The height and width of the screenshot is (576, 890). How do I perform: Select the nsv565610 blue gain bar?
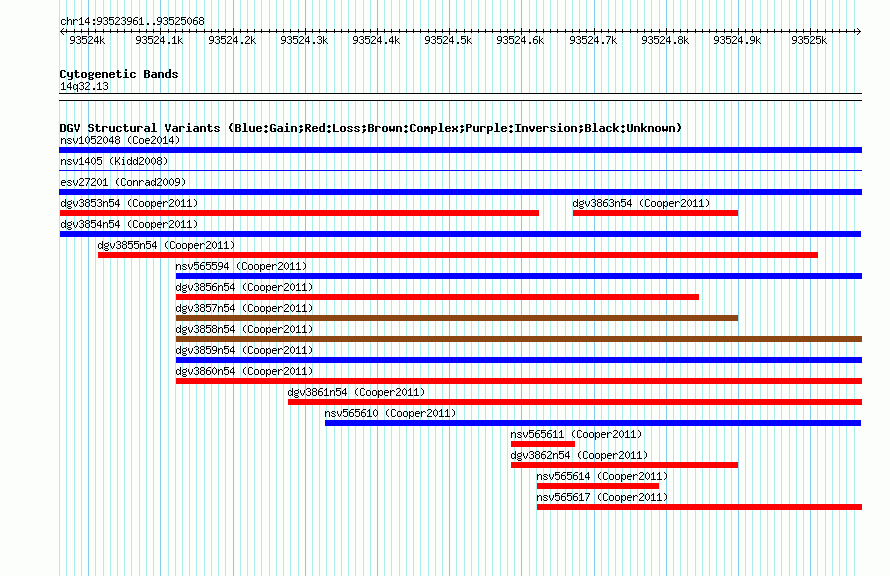pyautogui.click(x=593, y=423)
